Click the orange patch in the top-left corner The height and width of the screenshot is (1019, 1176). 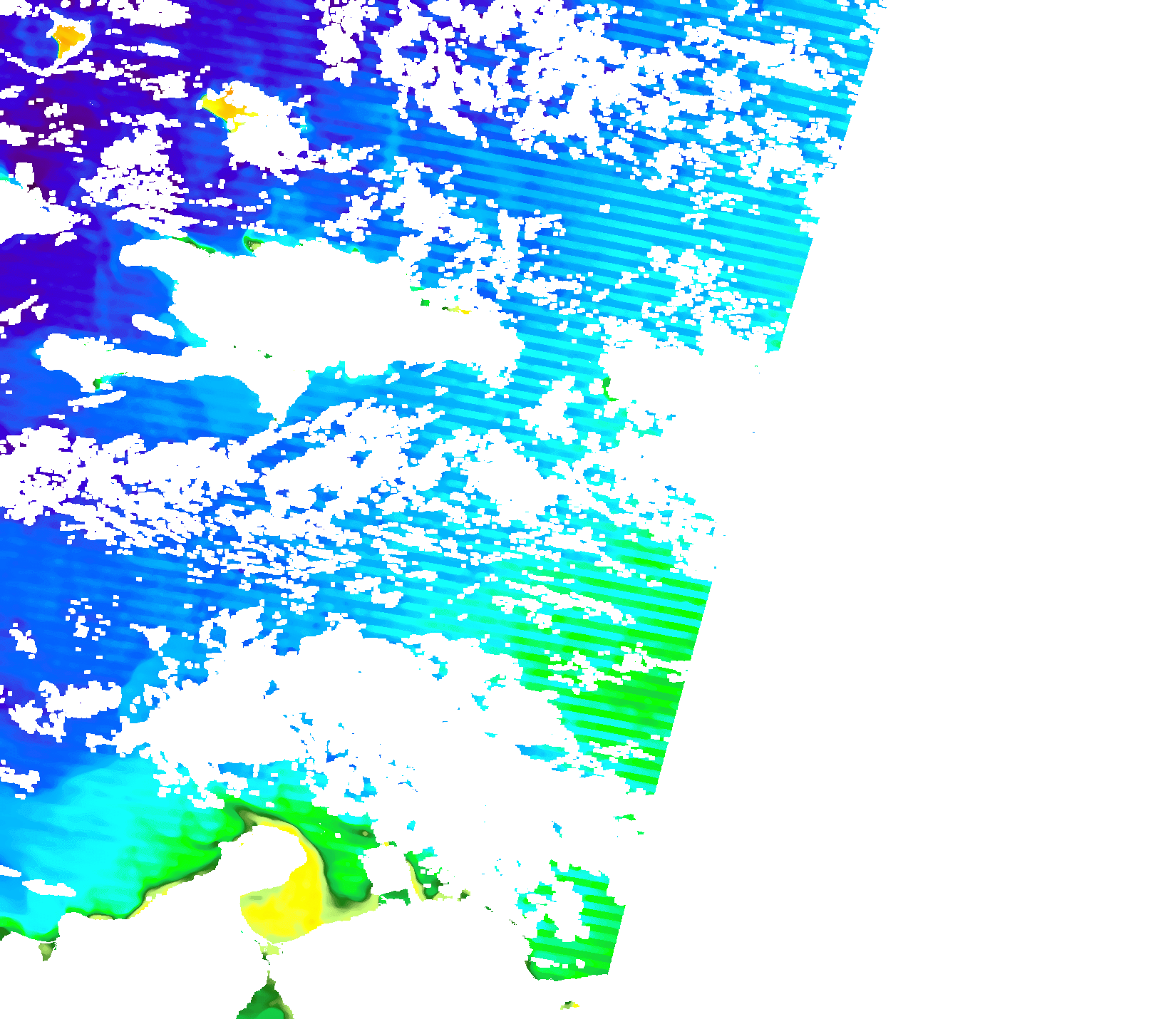pos(68,36)
